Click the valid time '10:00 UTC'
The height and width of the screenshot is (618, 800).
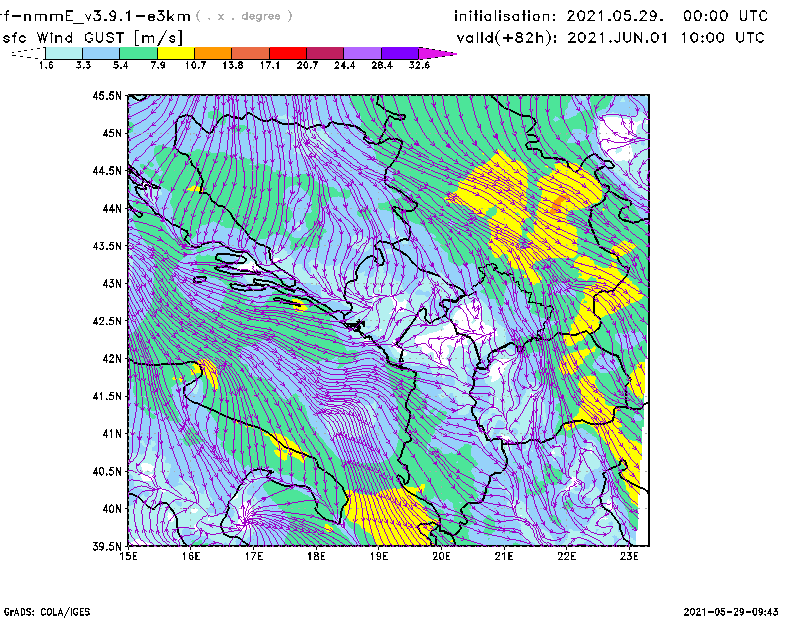[x=723, y=38]
